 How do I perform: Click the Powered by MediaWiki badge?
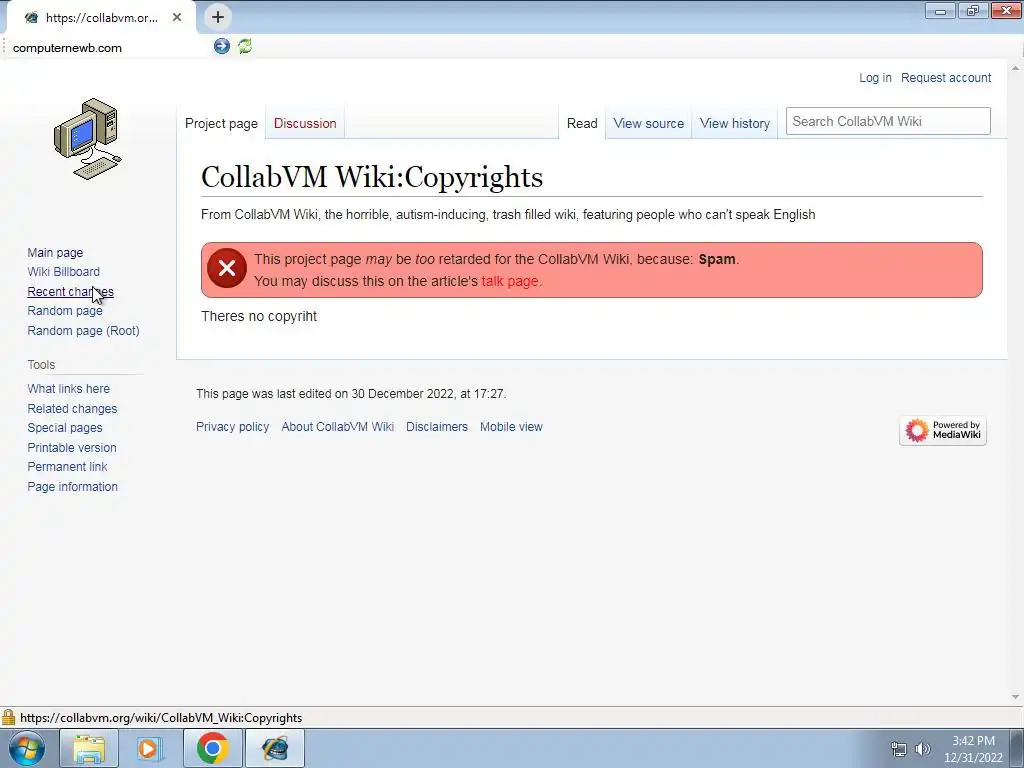pyautogui.click(x=942, y=430)
